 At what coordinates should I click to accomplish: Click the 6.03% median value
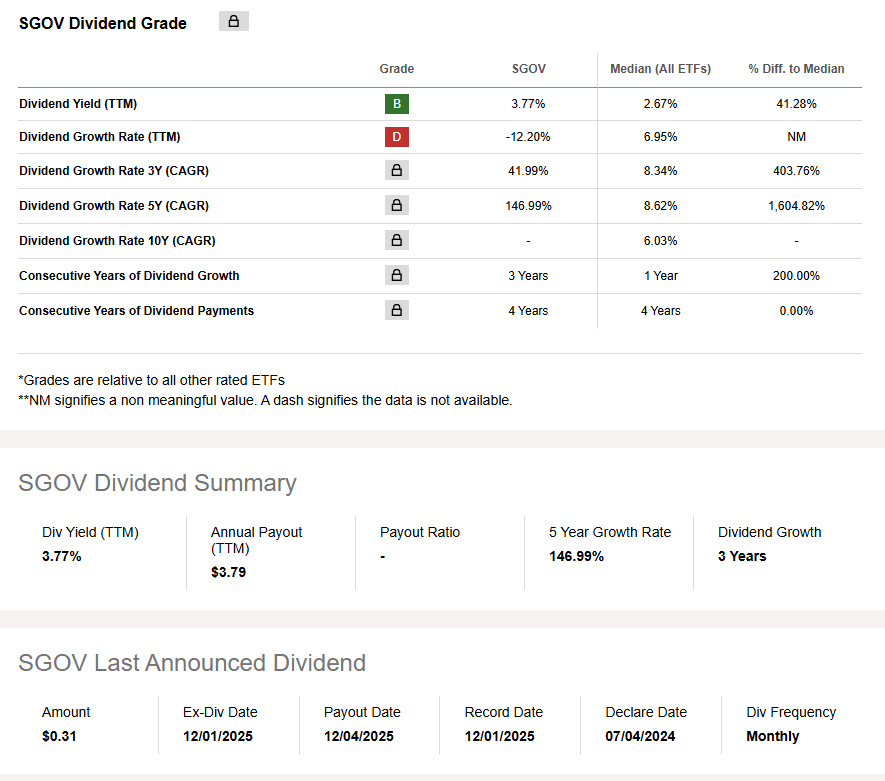(x=660, y=240)
